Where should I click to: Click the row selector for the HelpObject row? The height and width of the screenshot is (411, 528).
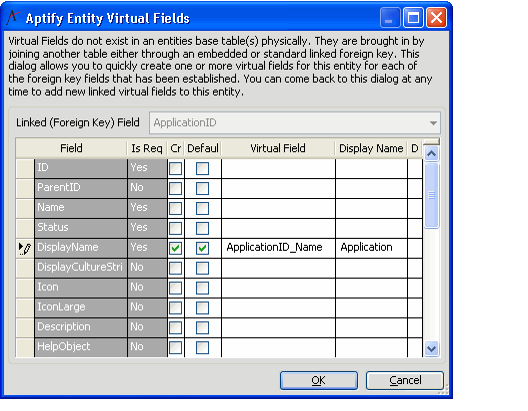tap(25, 347)
